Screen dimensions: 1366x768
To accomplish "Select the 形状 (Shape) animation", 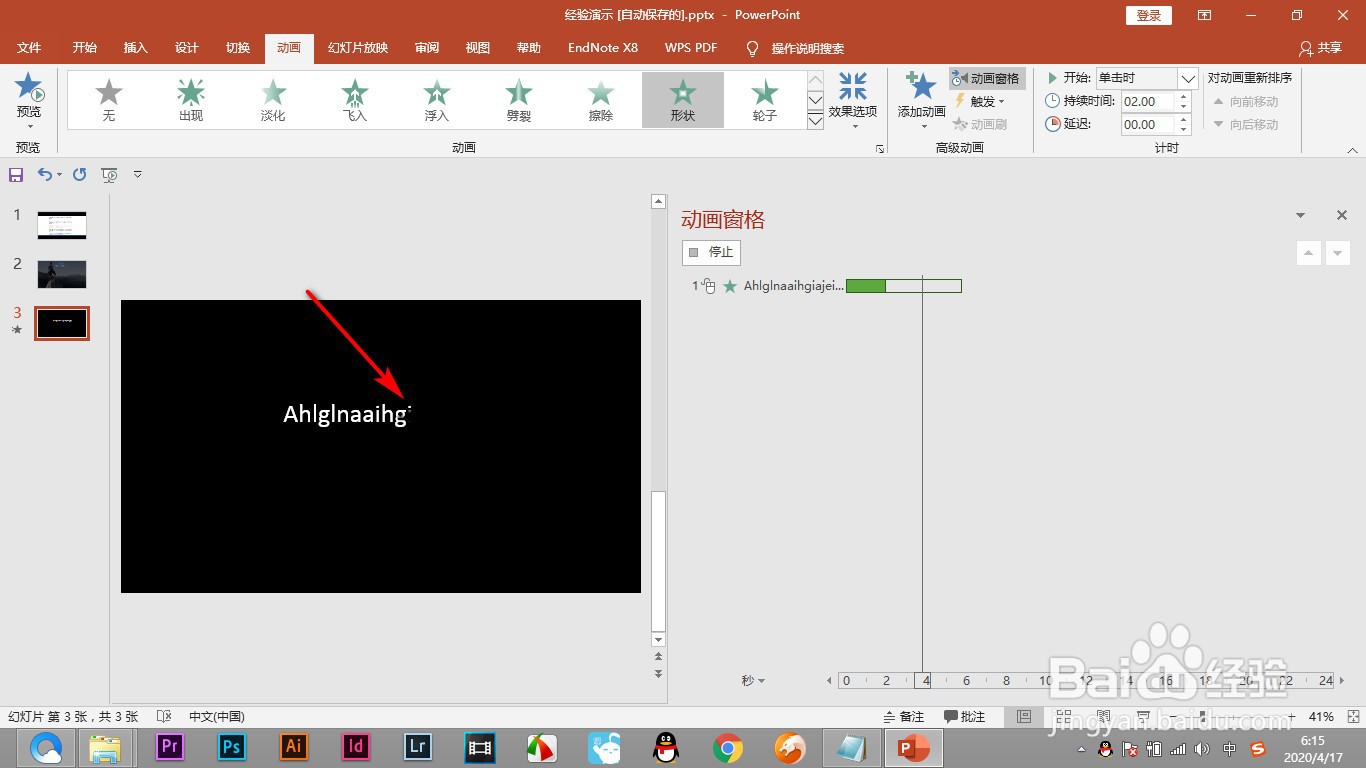I will pos(683,100).
